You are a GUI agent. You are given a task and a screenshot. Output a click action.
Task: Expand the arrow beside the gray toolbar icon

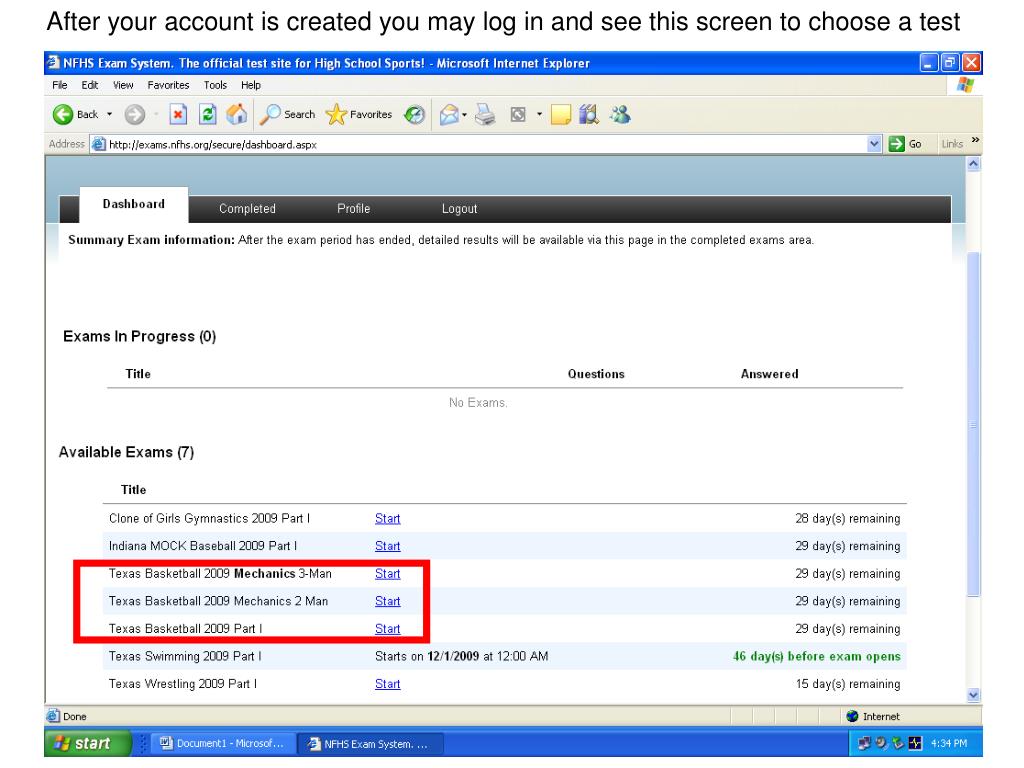point(539,114)
